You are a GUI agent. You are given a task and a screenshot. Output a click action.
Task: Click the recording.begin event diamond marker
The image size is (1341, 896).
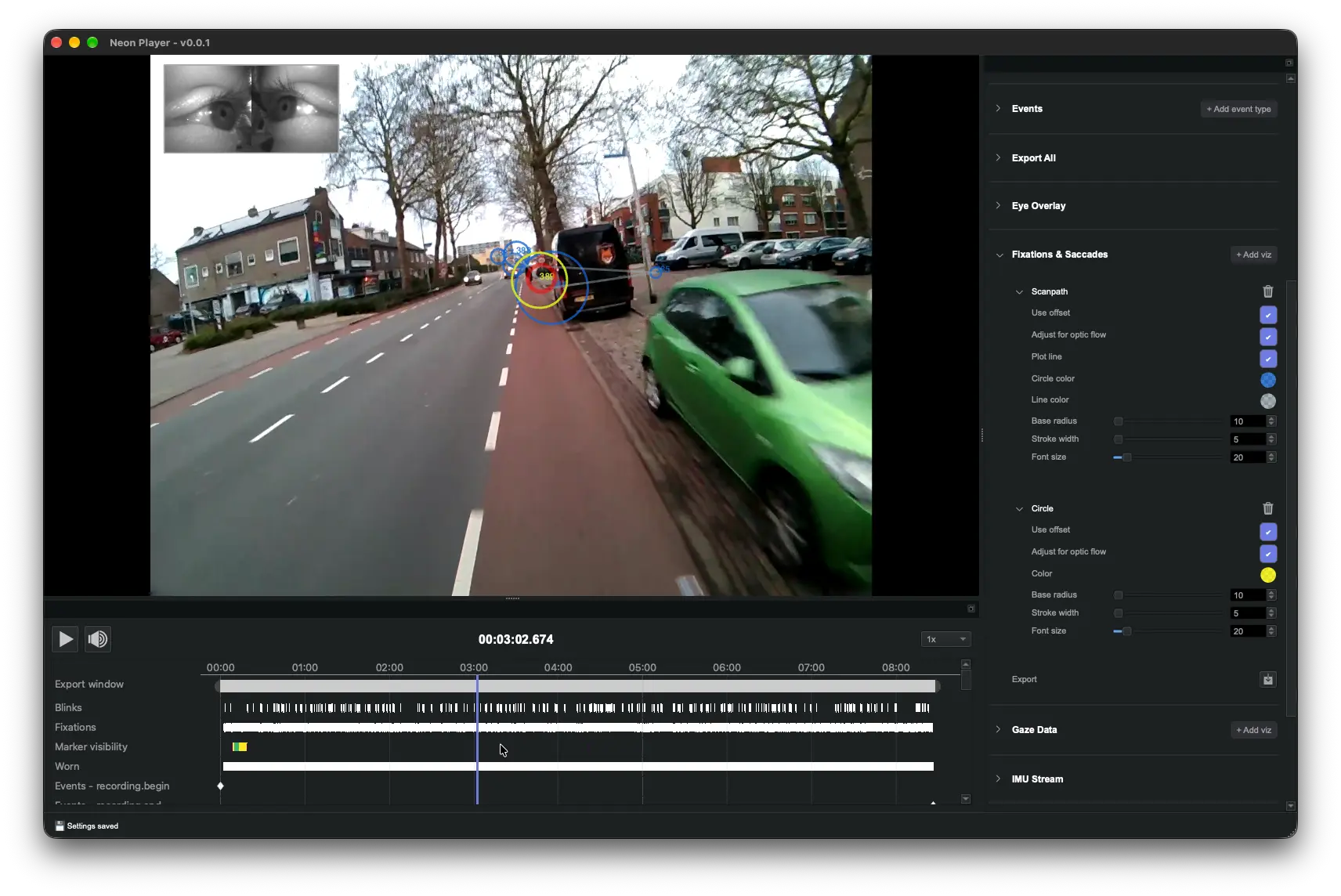coord(221,786)
